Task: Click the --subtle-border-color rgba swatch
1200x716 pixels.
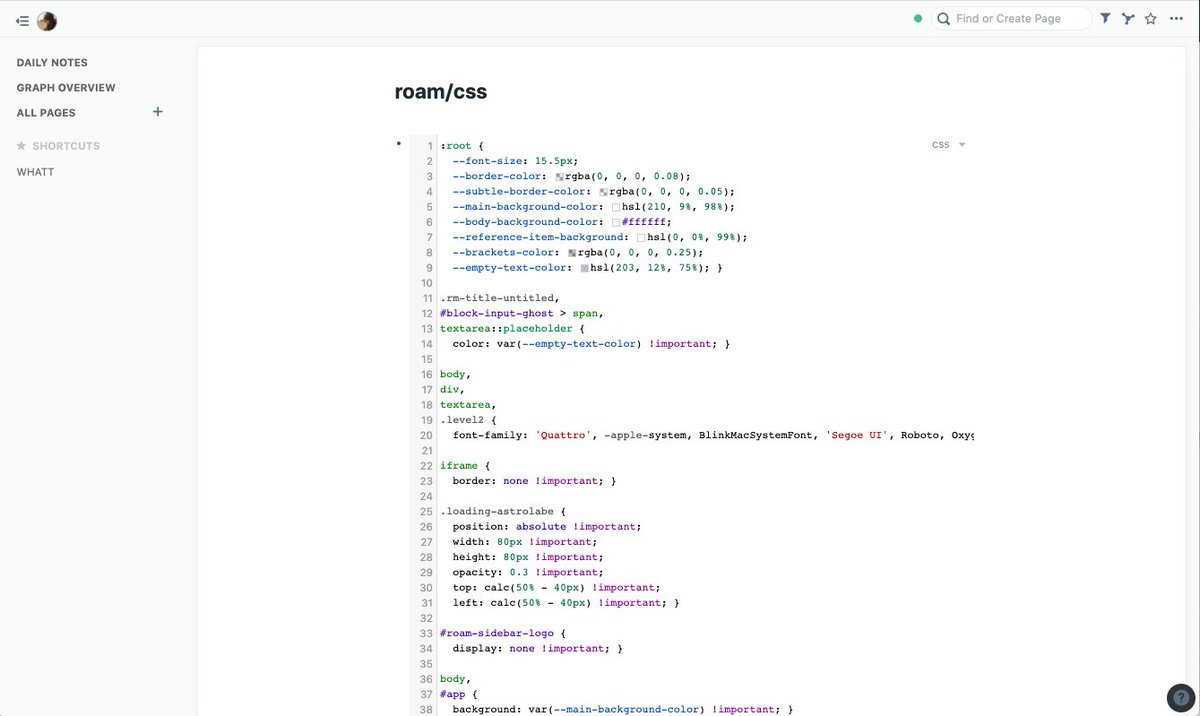Action: (604, 191)
